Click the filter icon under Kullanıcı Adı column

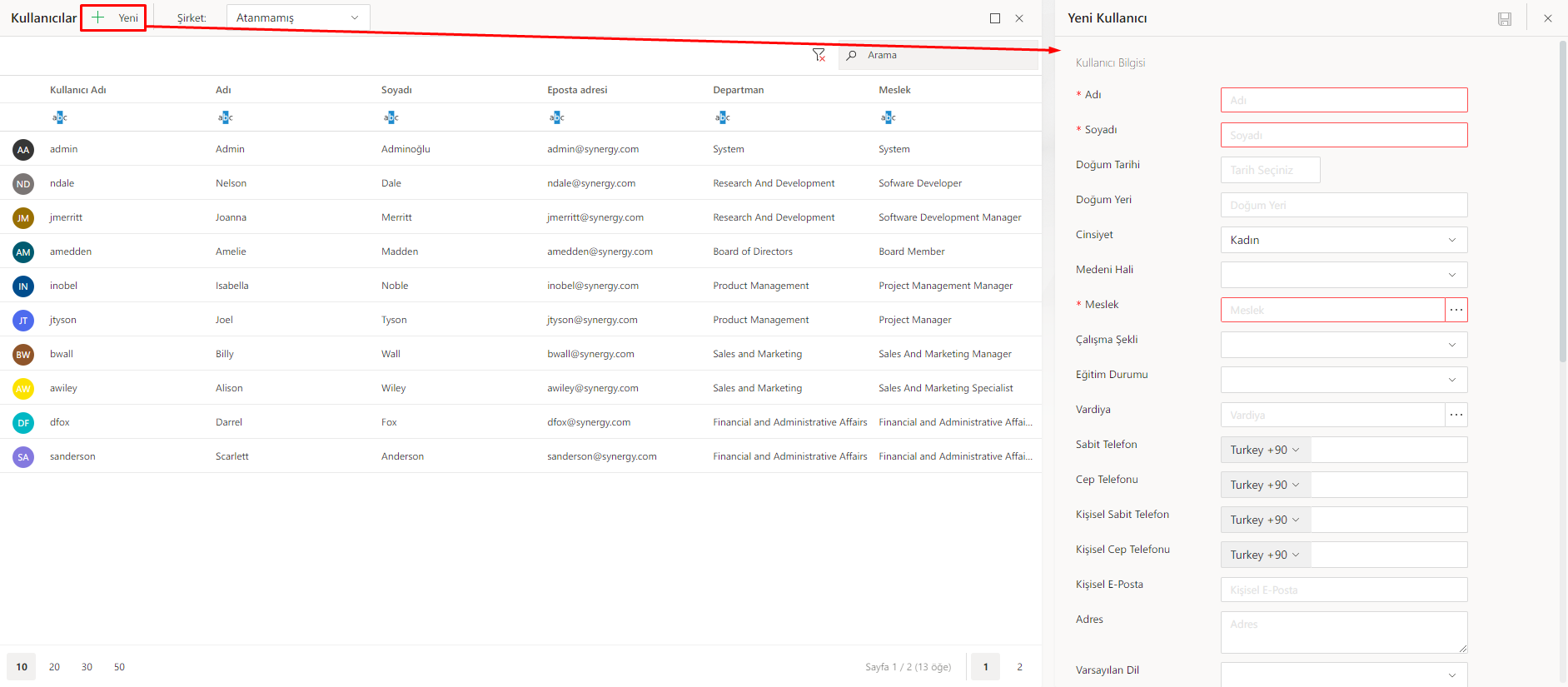tap(59, 117)
